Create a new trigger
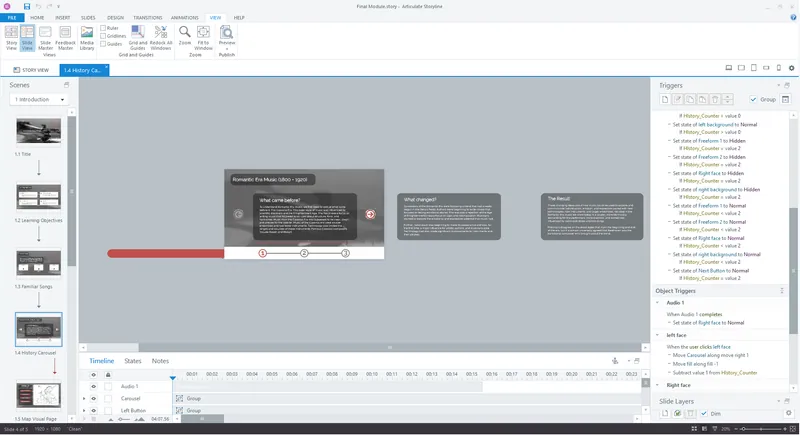 point(665,99)
